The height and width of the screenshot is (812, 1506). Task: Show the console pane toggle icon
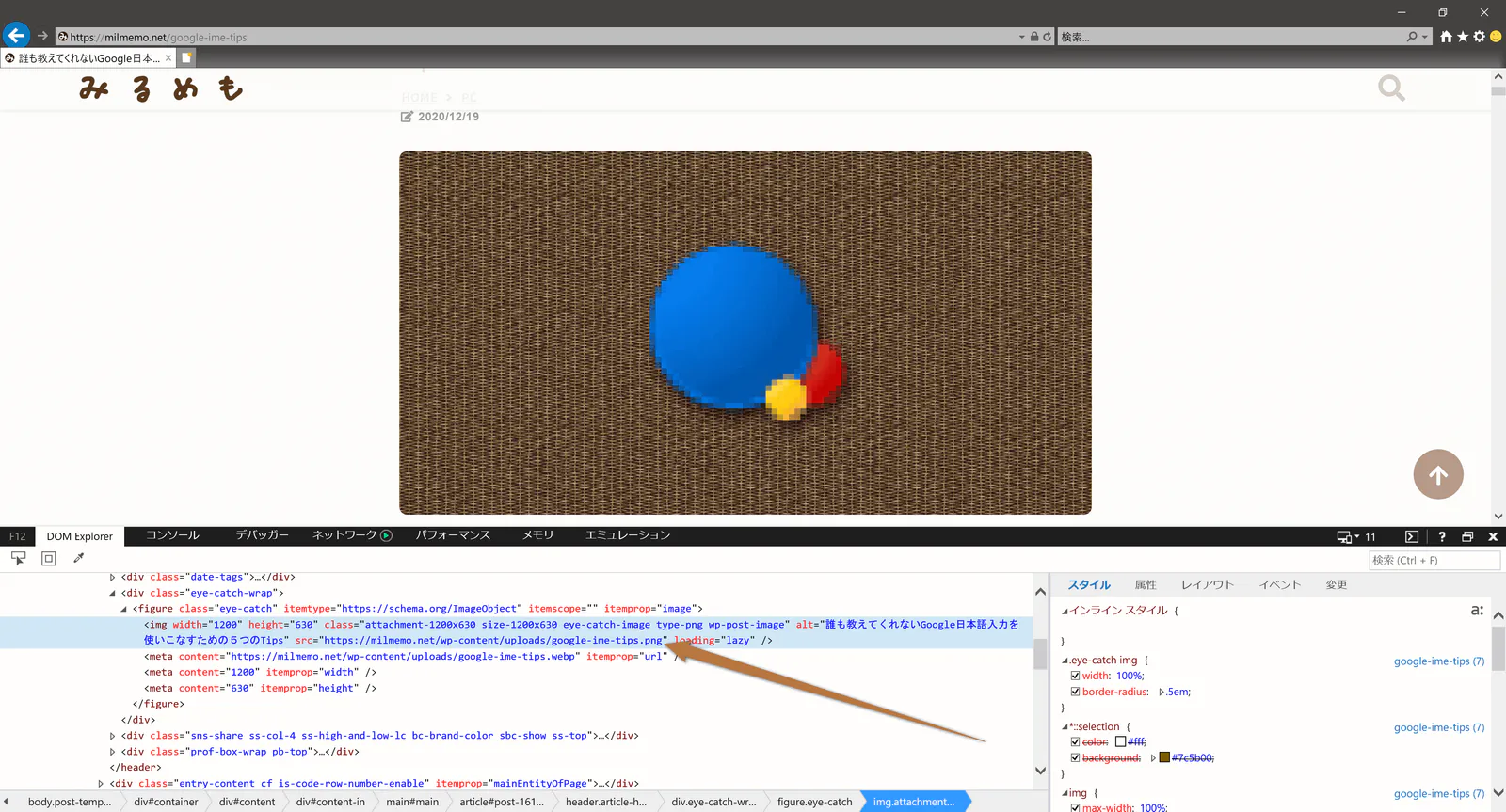(x=1412, y=536)
